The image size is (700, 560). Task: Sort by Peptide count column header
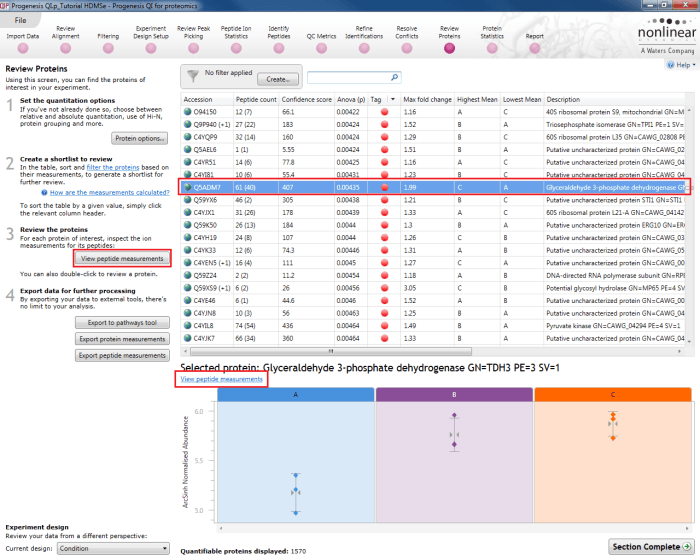pyautogui.click(x=256, y=100)
